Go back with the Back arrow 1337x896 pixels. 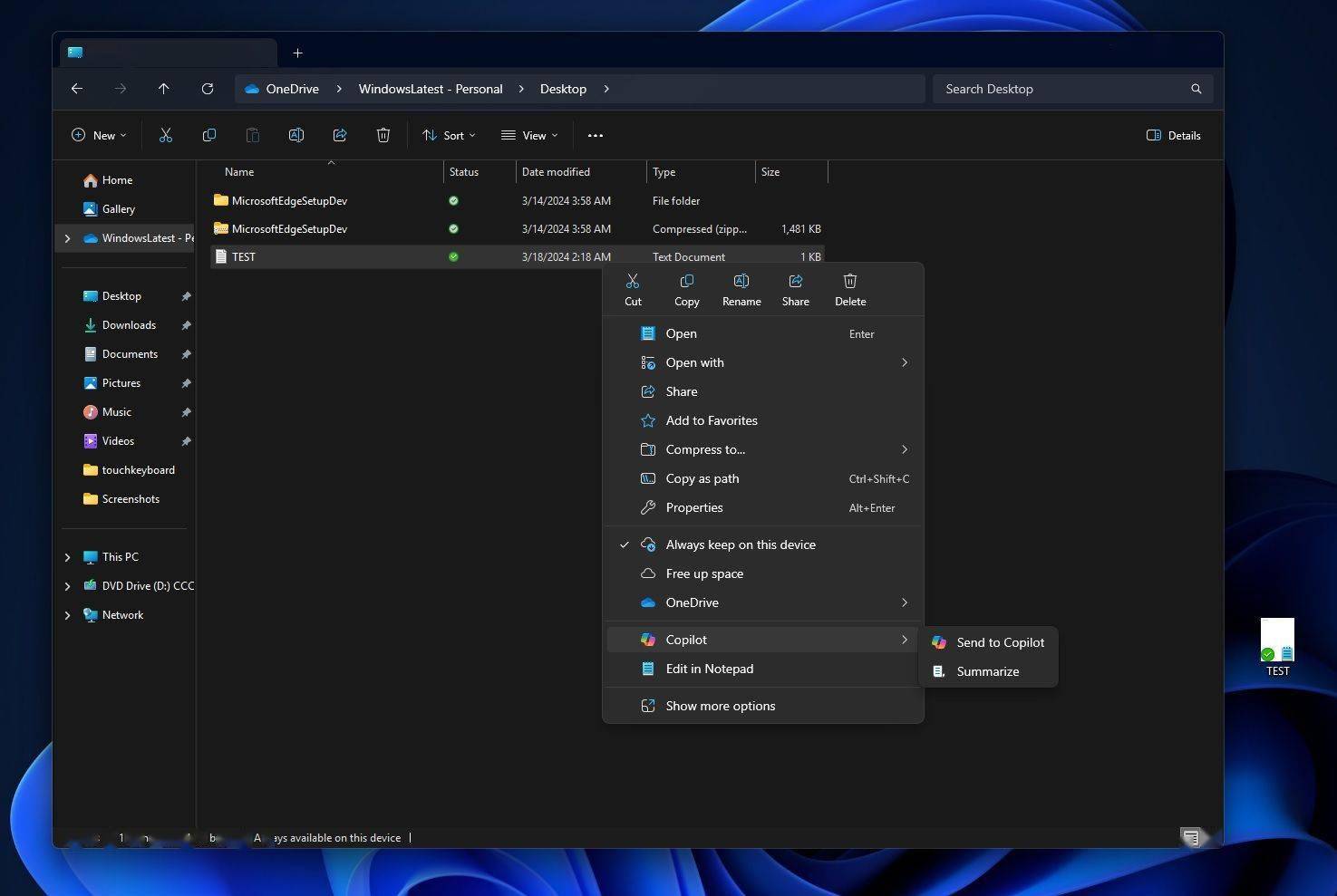coord(77,89)
